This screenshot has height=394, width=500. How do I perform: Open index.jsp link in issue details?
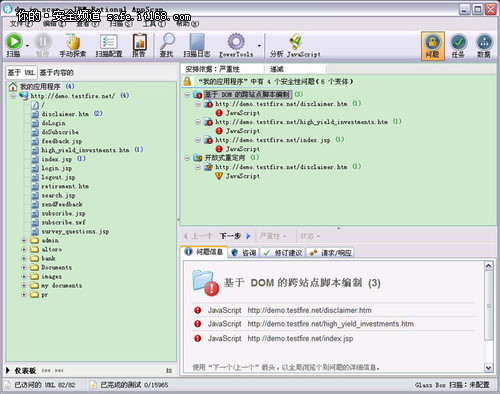coord(300,338)
